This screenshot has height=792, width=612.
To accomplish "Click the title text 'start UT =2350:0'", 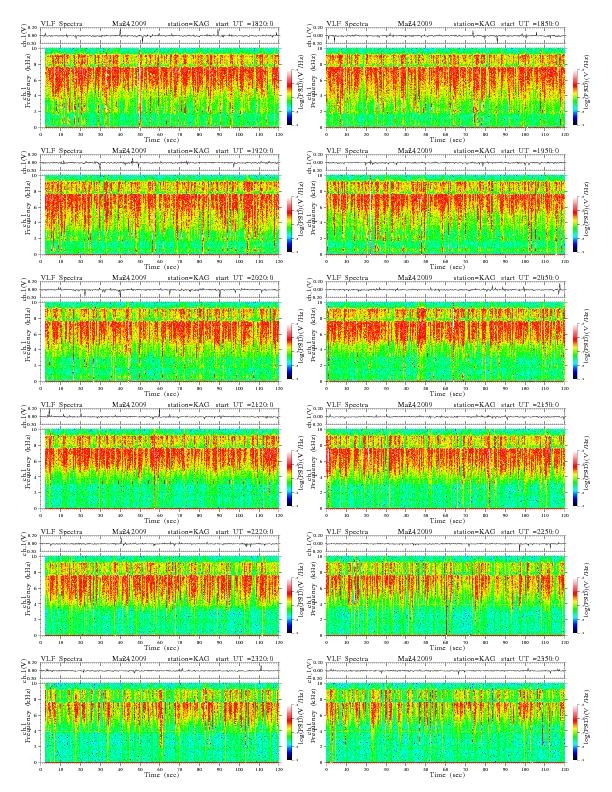I will click(530, 659).
